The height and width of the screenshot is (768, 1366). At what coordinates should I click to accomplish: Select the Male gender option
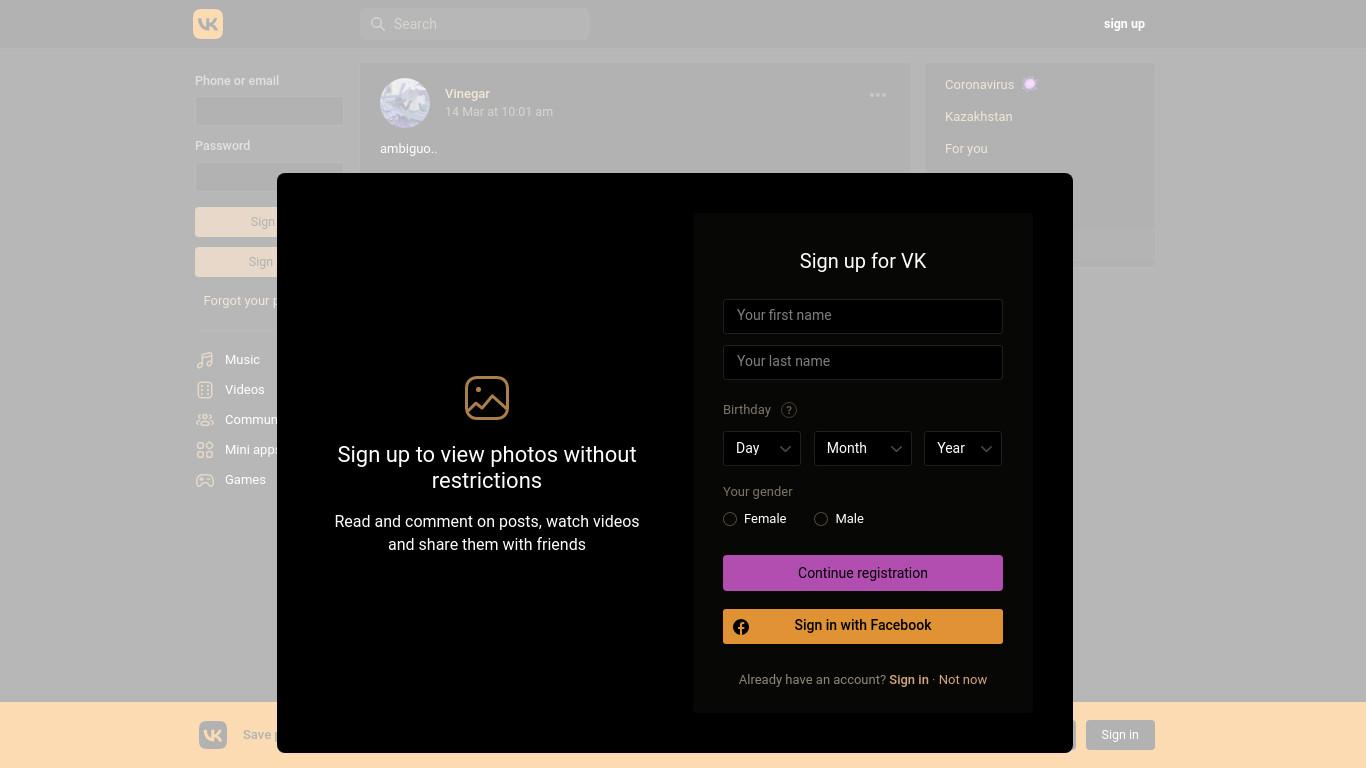(x=839, y=519)
